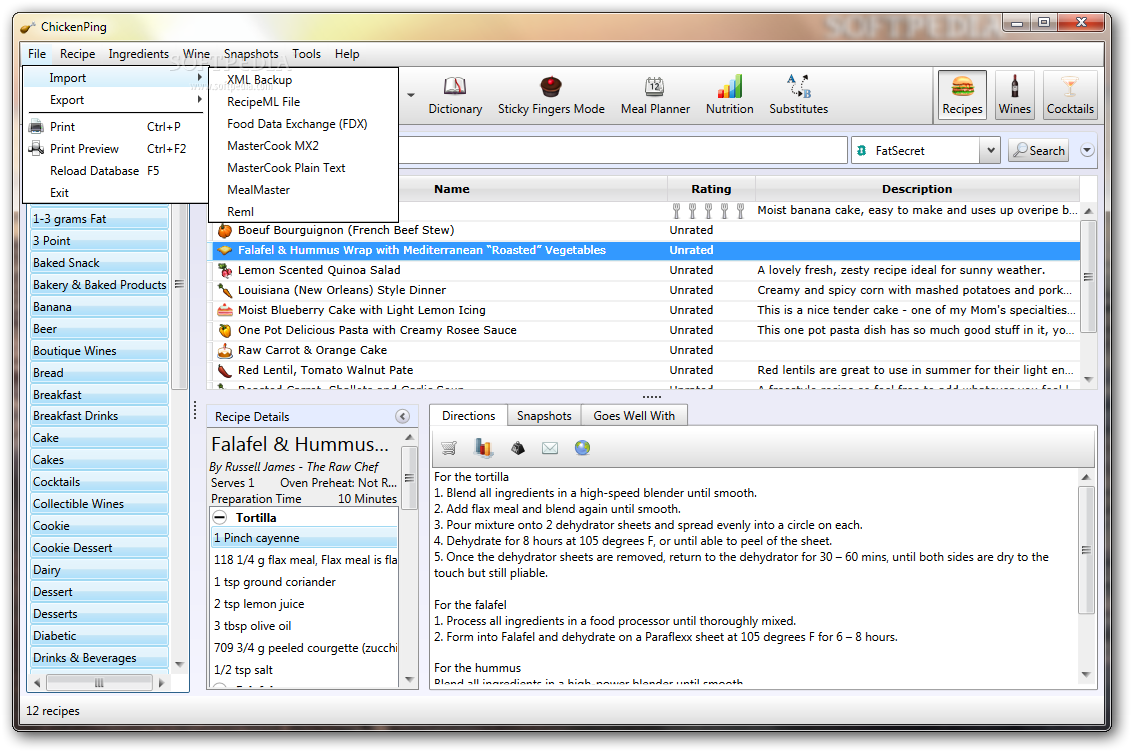This screenshot has height=752, width=1132.
Task: Collapse the Tortilla ingredient group
Action: pyautogui.click(x=220, y=517)
